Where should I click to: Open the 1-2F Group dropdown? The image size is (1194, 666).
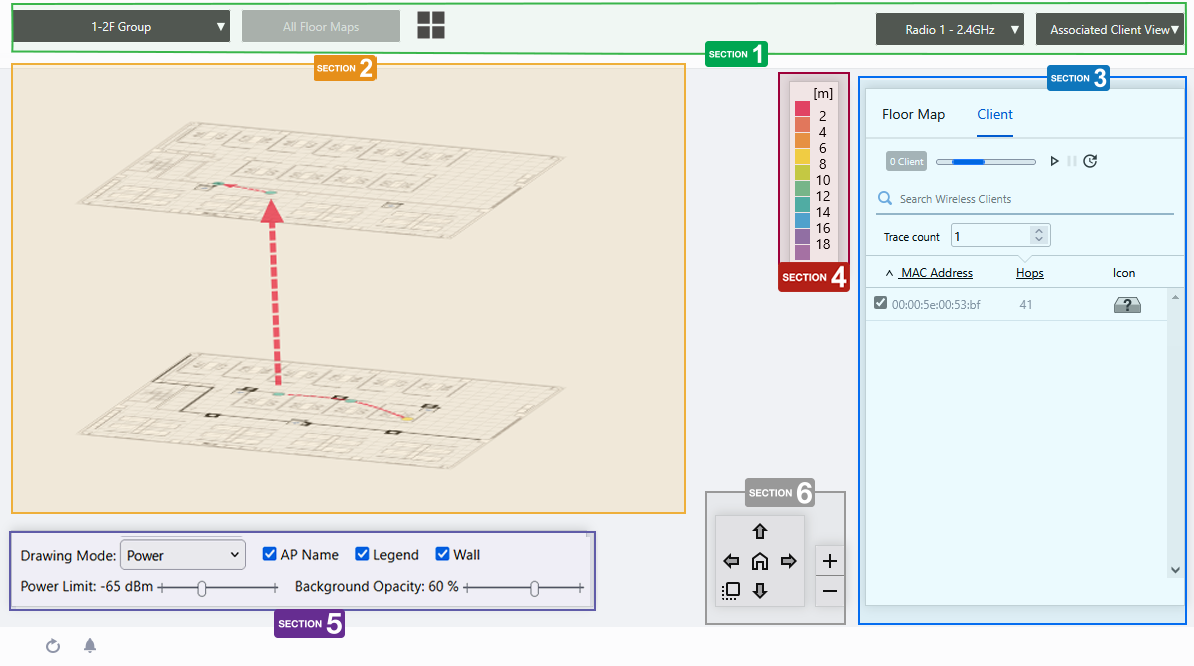click(x=121, y=27)
